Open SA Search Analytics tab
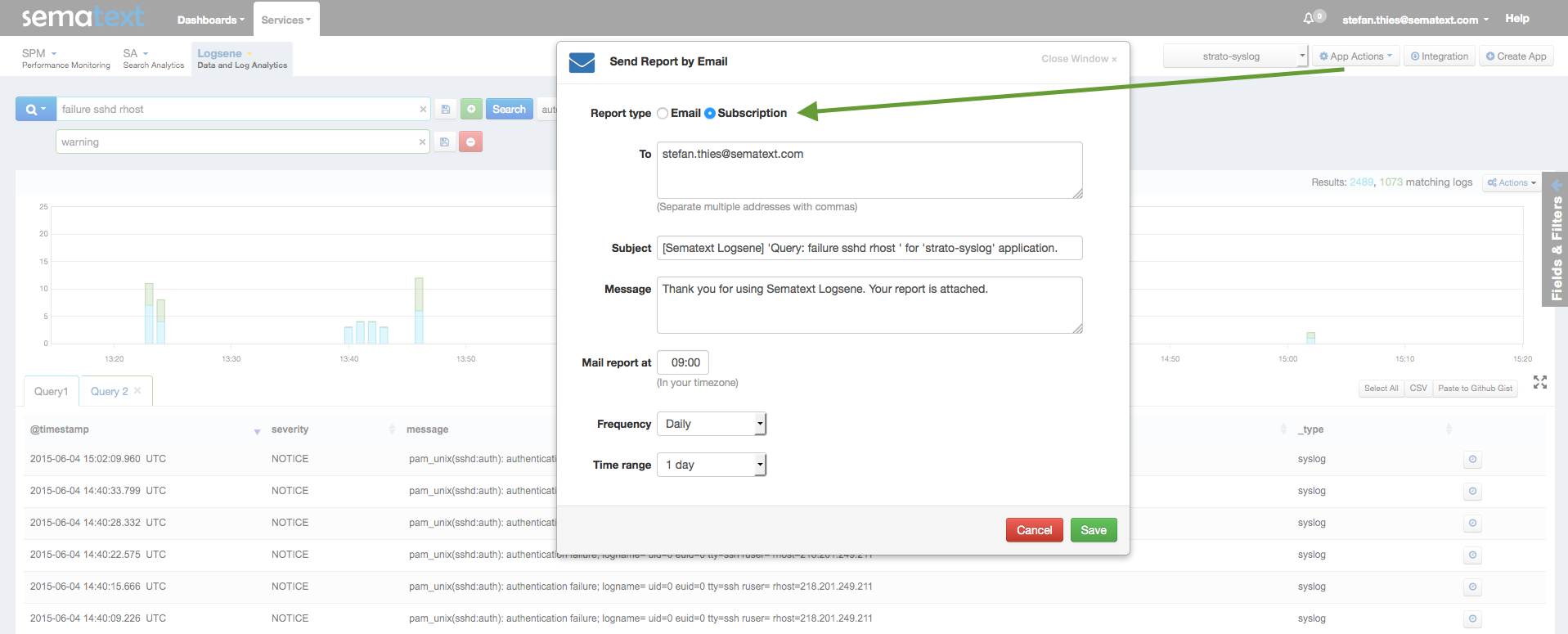The height and width of the screenshot is (634, 1568). [x=154, y=59]
